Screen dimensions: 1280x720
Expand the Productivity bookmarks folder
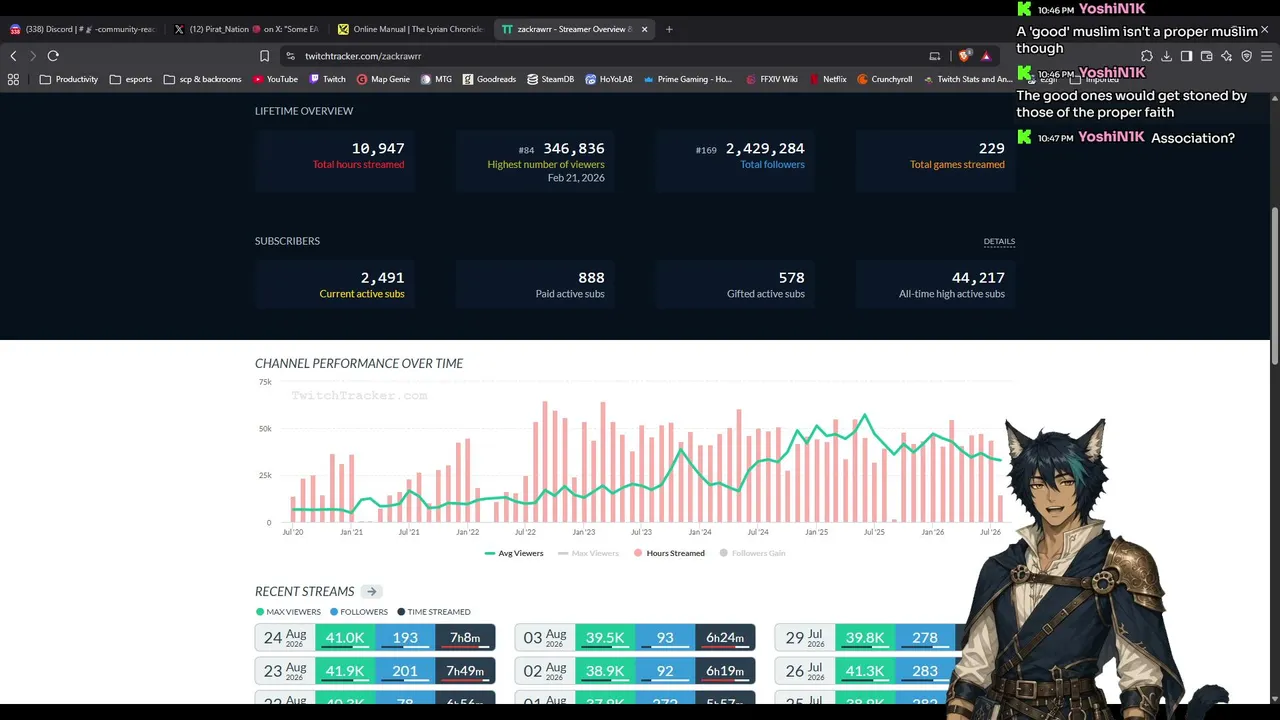[68, 79]
